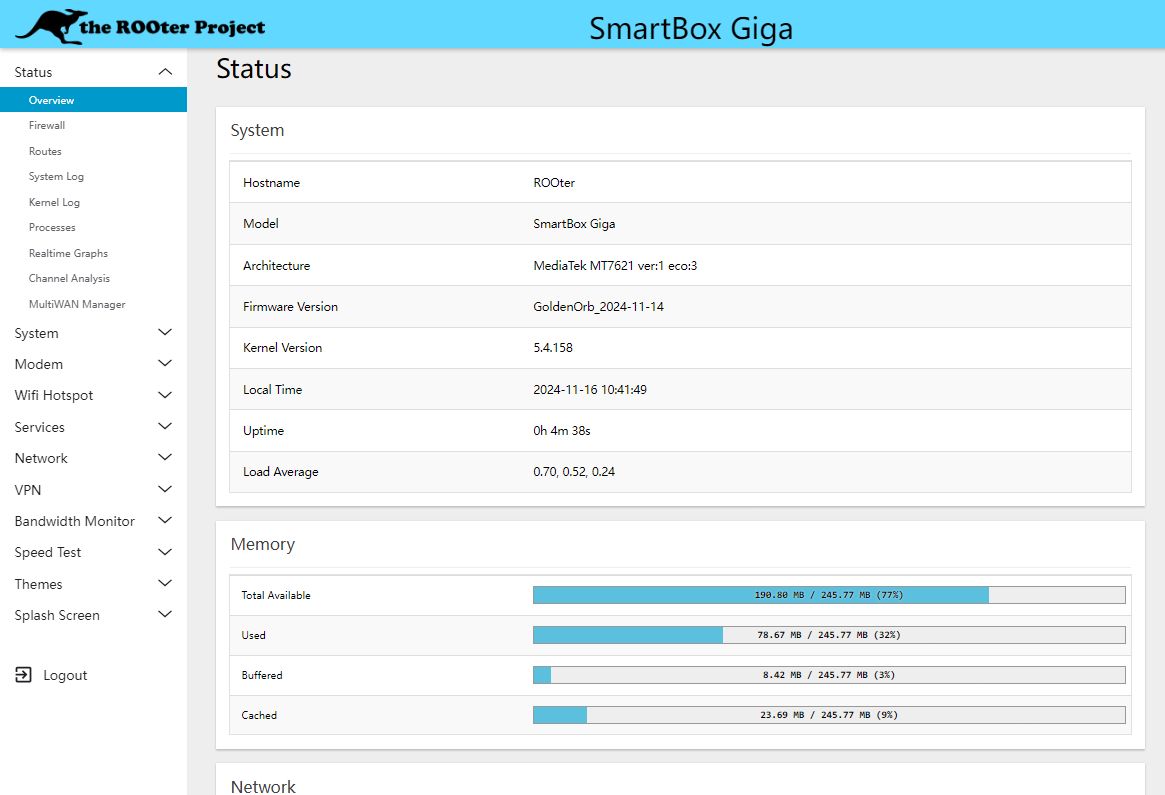Click the Firmware Version row label
Image resolution: width=1165 pixels, height=795 pixels.
click(291, 307)
